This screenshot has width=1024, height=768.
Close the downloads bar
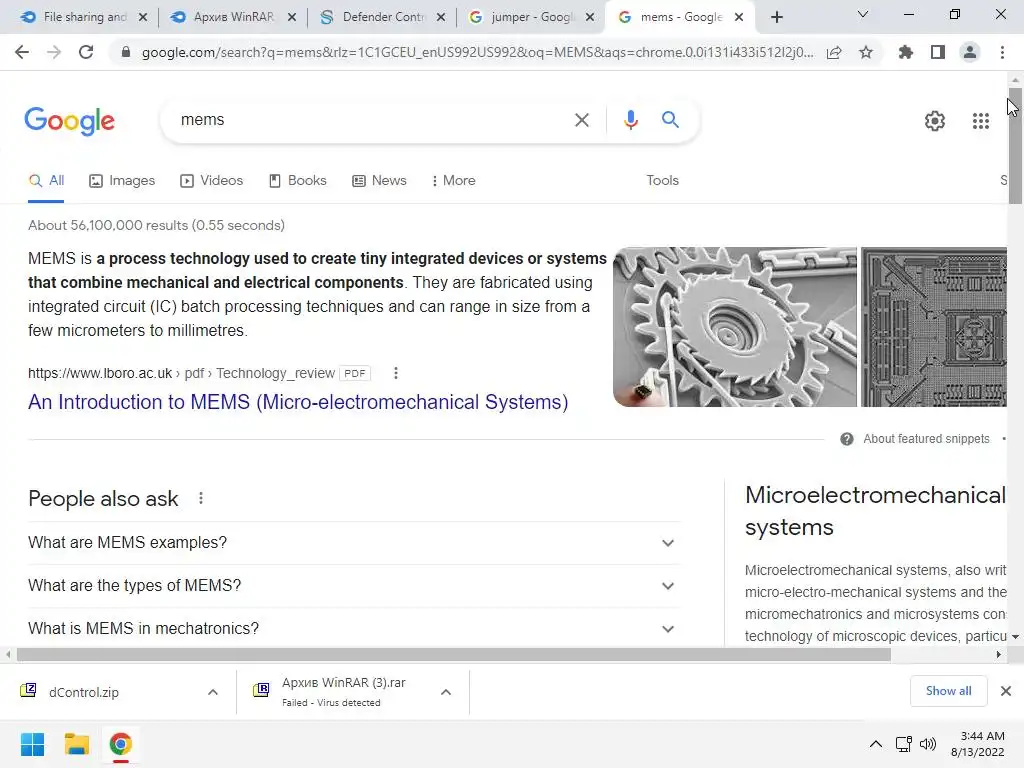tap(1006, 691)
